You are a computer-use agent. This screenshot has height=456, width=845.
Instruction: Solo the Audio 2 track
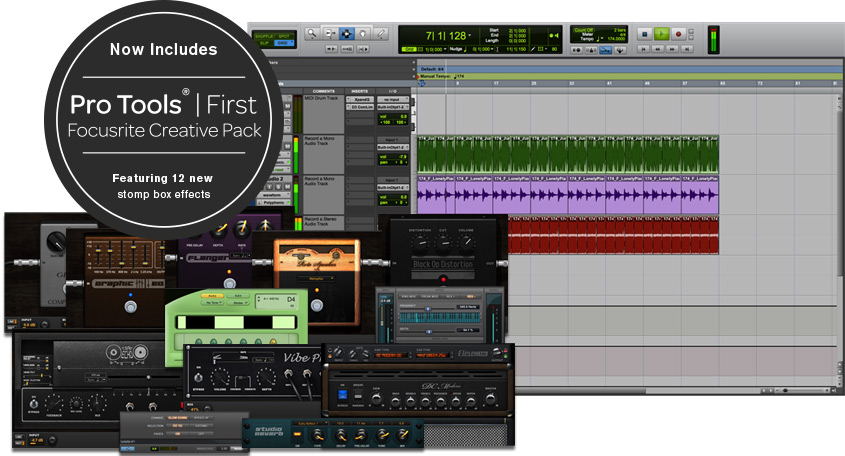coord(278,186)
